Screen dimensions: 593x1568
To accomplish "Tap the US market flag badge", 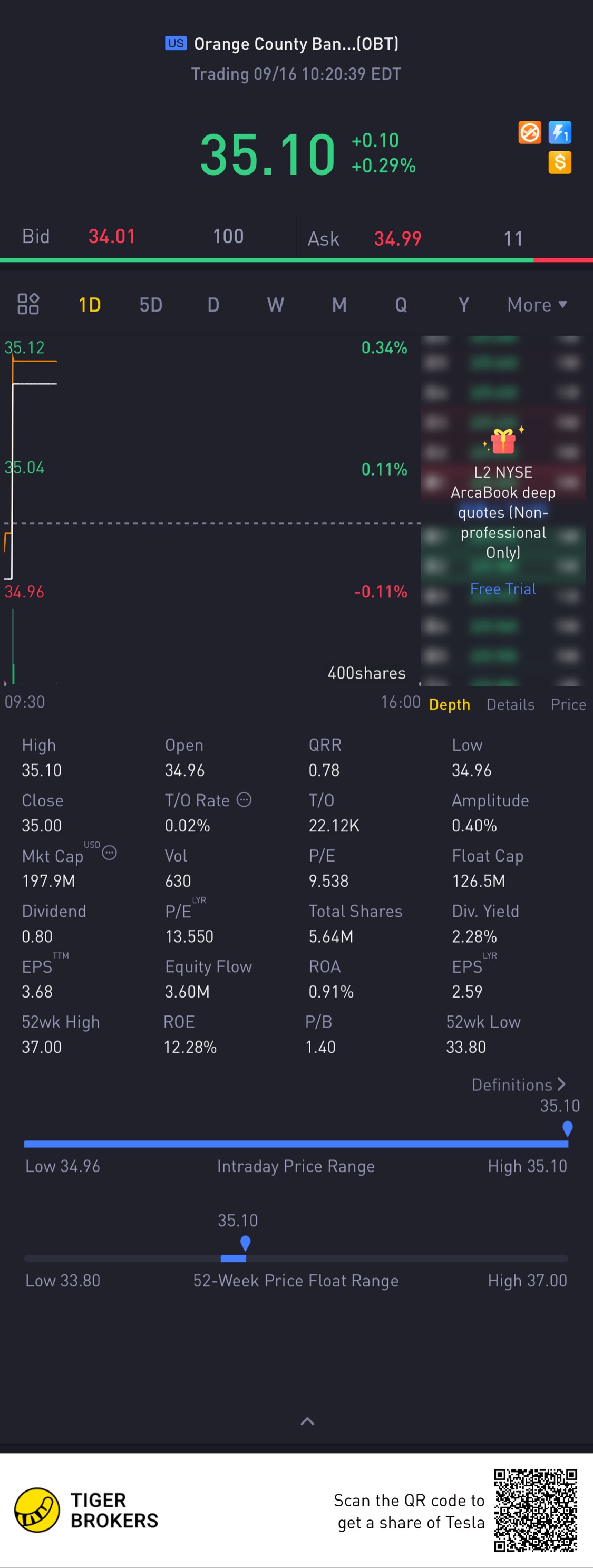I will click(176, 43).
